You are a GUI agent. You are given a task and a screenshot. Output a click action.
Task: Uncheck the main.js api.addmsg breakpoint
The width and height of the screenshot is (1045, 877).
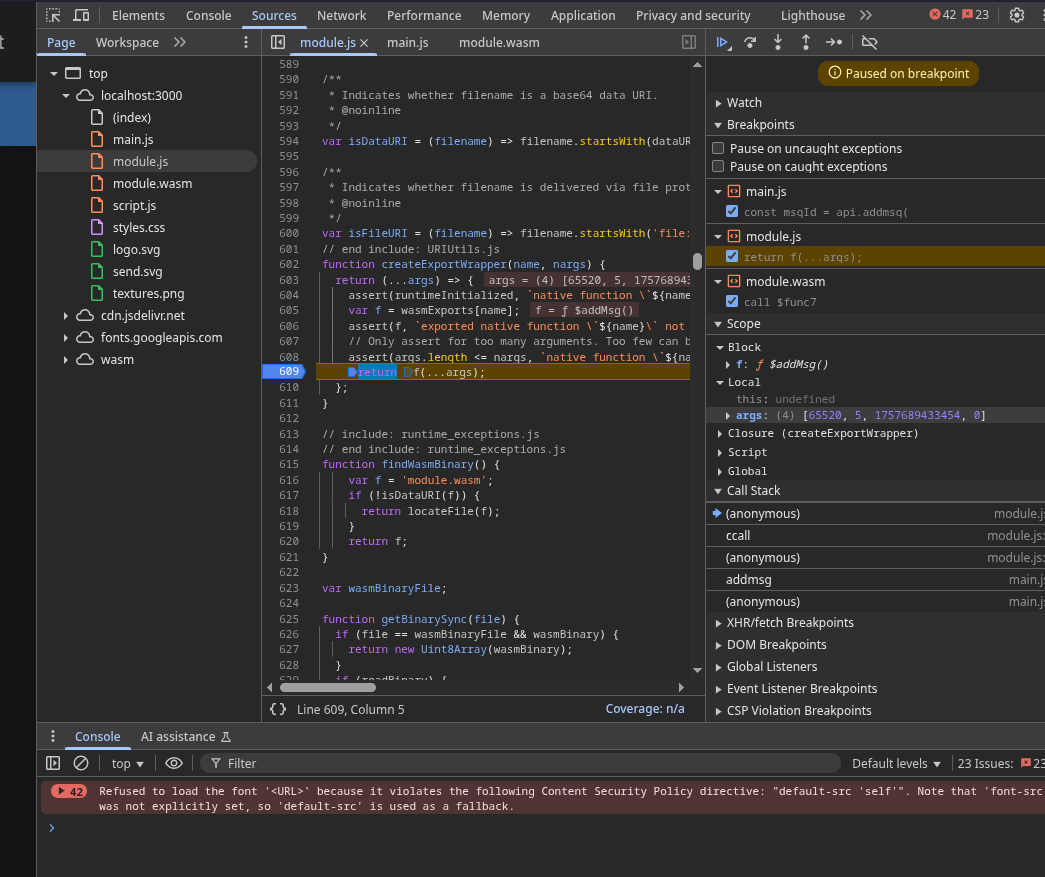(x=732, y=211)
